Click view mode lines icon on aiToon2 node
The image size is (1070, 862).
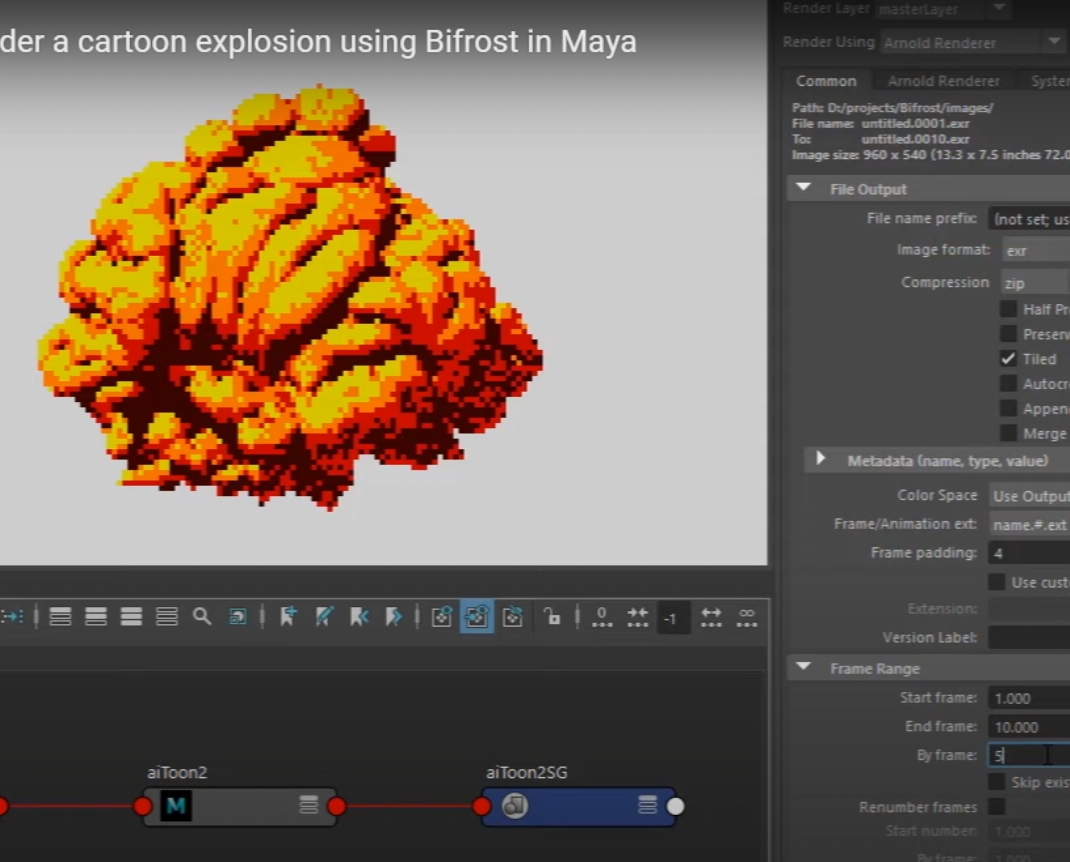click(309, 806)
